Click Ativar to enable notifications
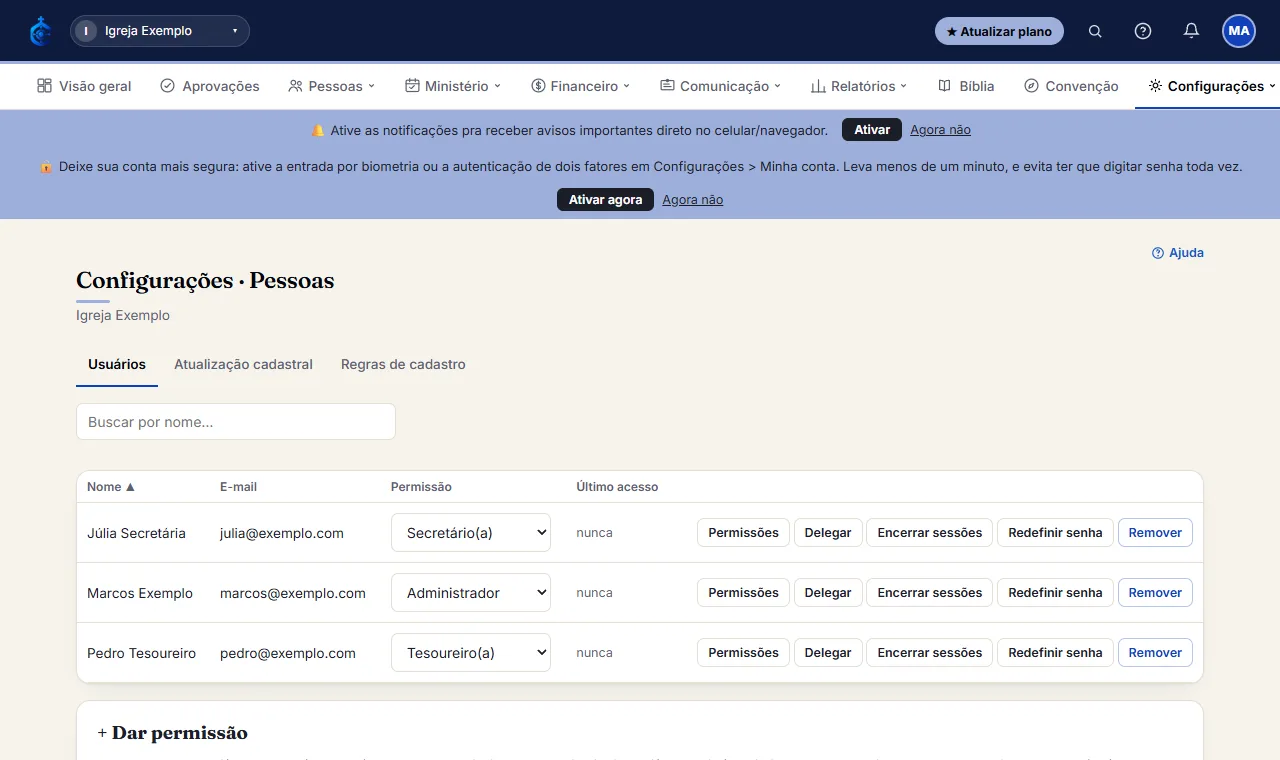Image resolution: width=1280 pixels, height=760 pixels. [x=872, y=130]
